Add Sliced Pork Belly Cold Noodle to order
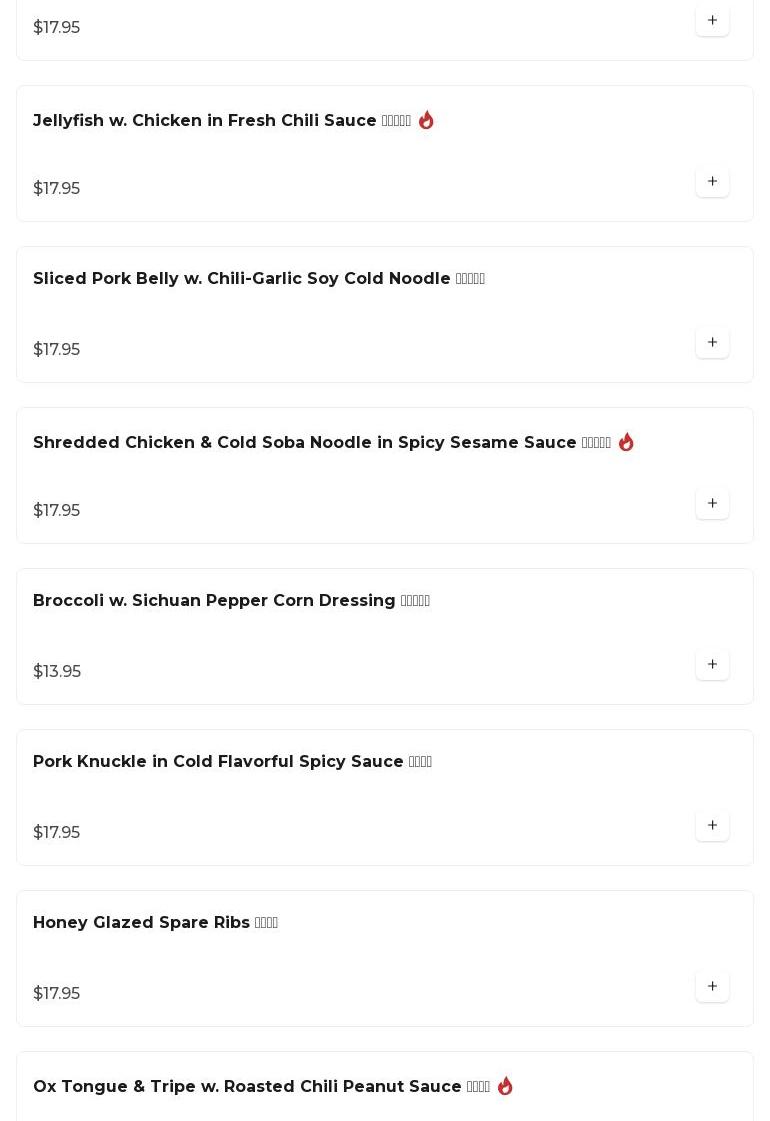 712,343
